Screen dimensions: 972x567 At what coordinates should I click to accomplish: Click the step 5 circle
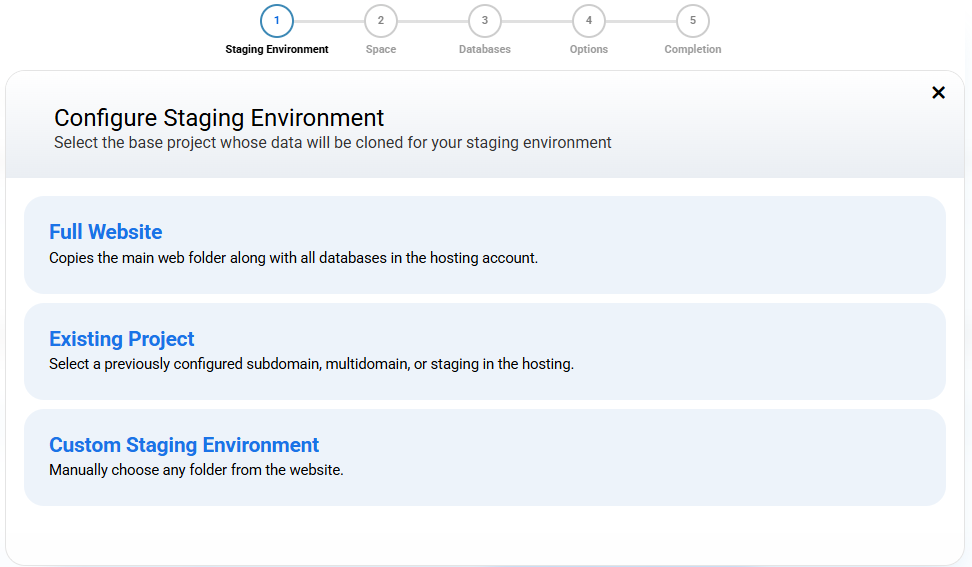pyautogui.click(x=693, y=21)
